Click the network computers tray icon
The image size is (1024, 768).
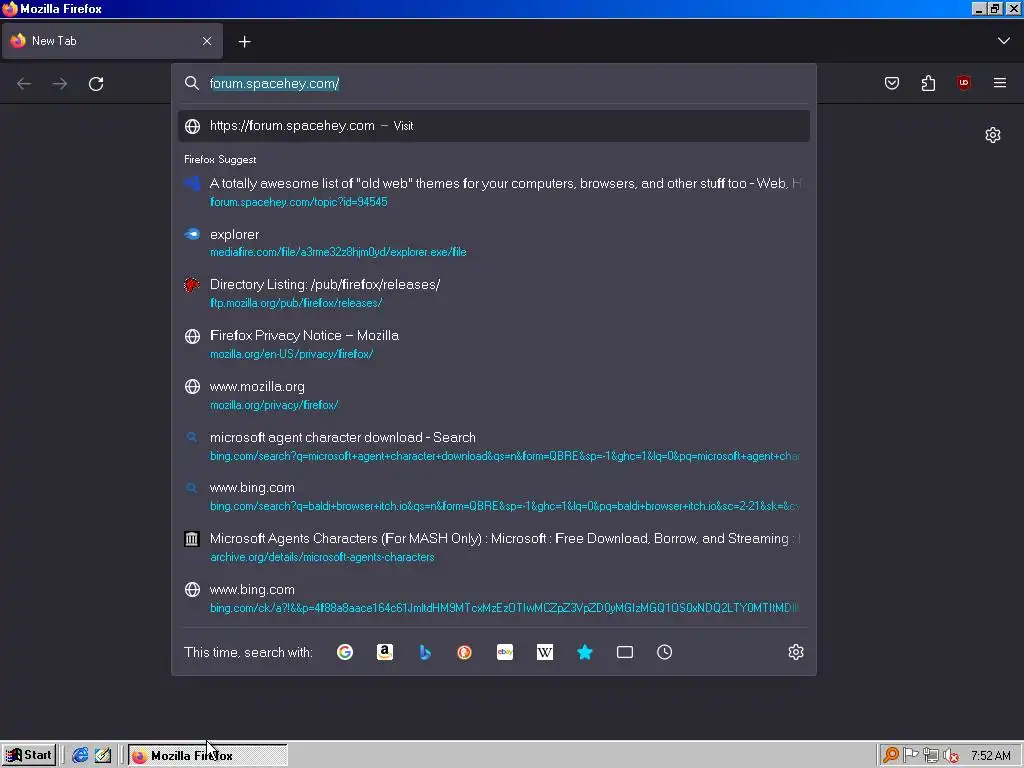click(x=931, y=756)
